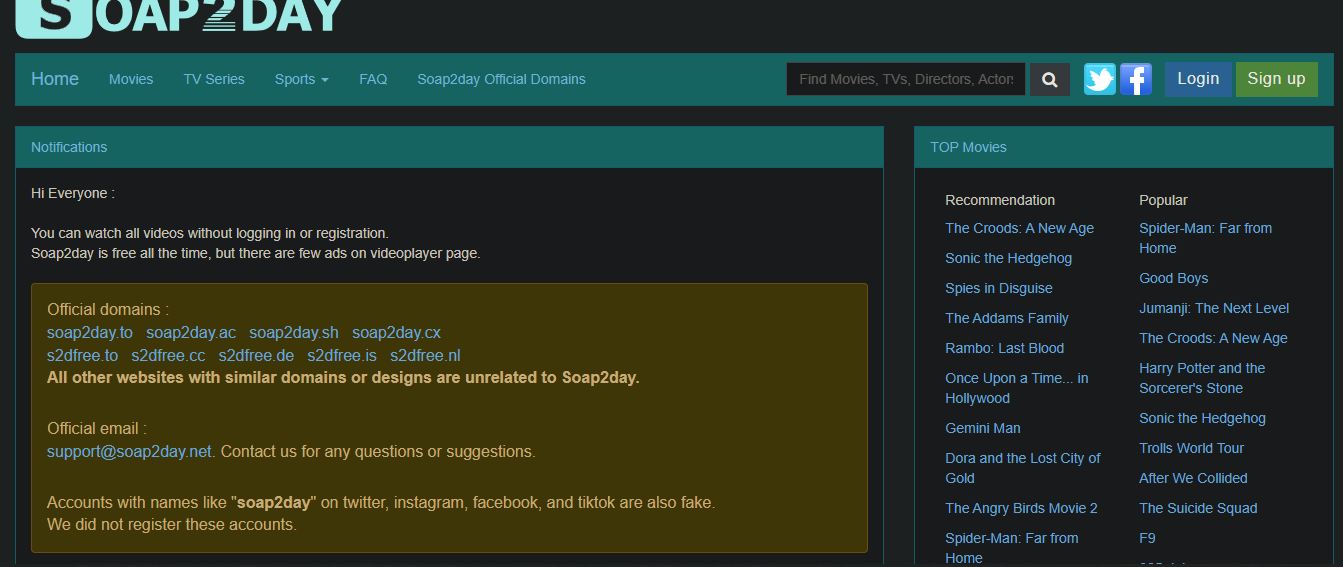Screen dimensions: 1343x567
Task: Open After We Collided link
Action: coord(1193,478)
